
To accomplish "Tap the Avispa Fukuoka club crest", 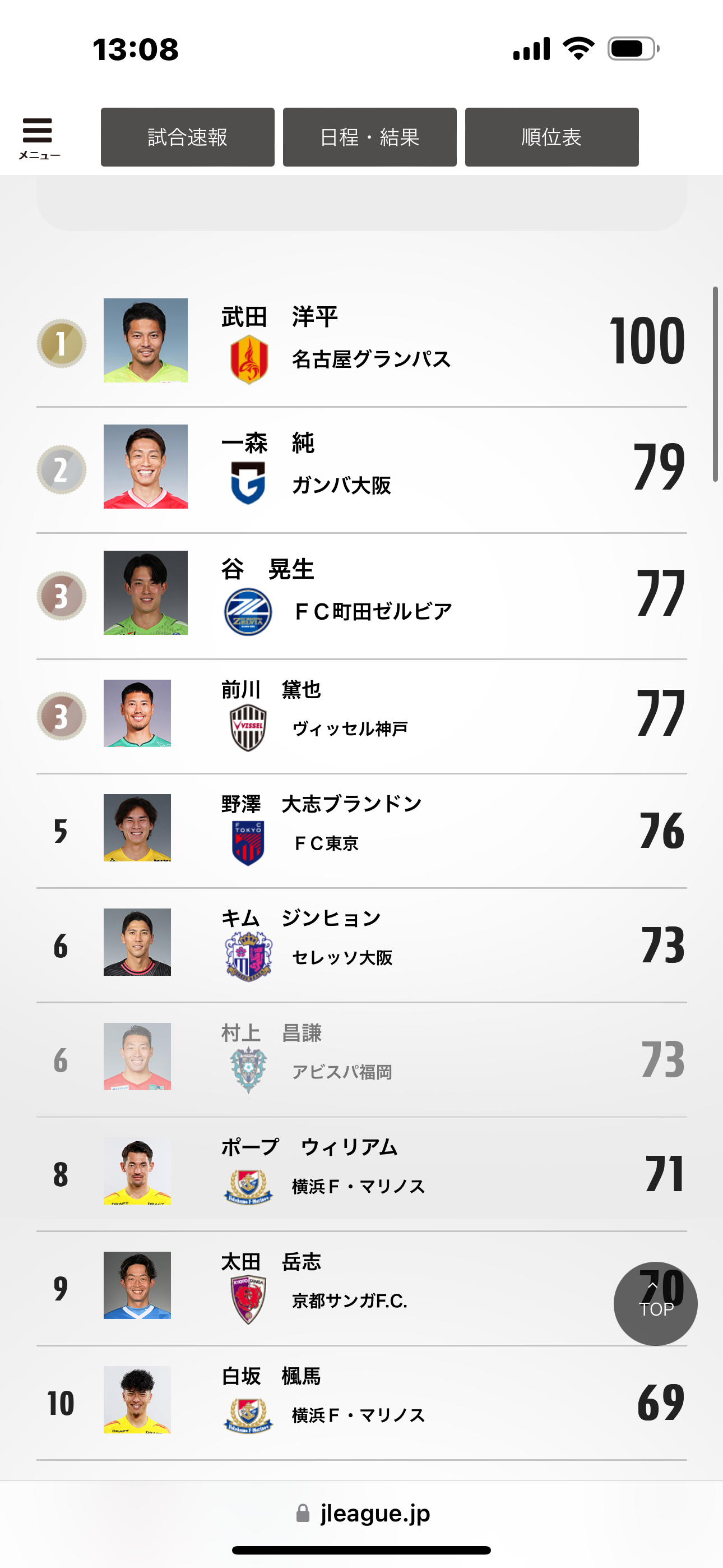I will pos(248,1071).
